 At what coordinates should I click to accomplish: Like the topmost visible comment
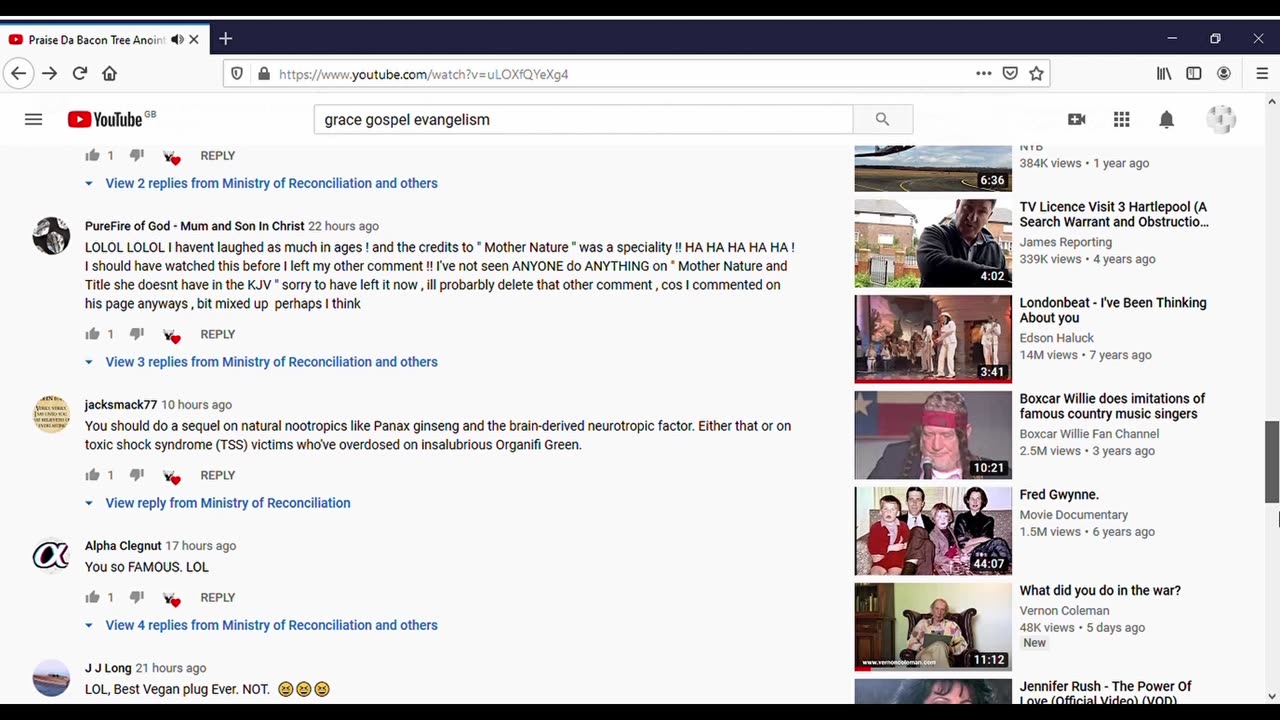[x=93, y=155]
